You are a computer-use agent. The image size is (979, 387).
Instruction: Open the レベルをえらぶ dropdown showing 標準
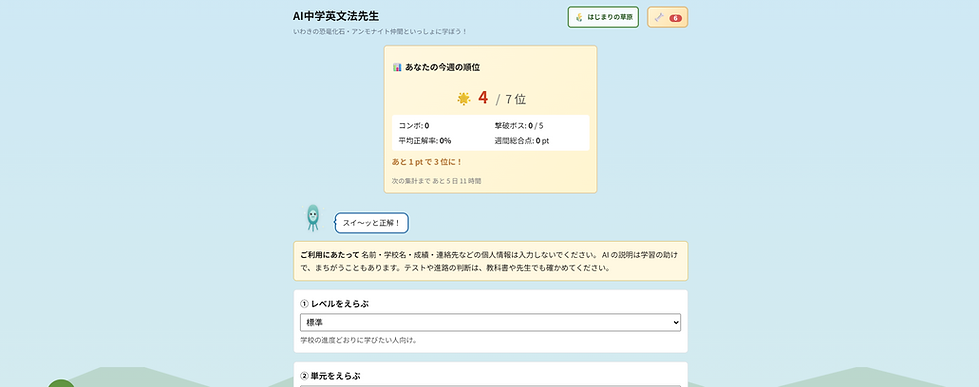pos(490,322)
